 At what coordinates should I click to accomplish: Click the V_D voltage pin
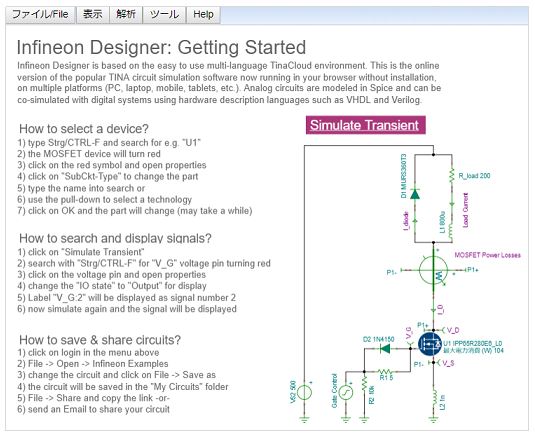[x=450, y=330]
